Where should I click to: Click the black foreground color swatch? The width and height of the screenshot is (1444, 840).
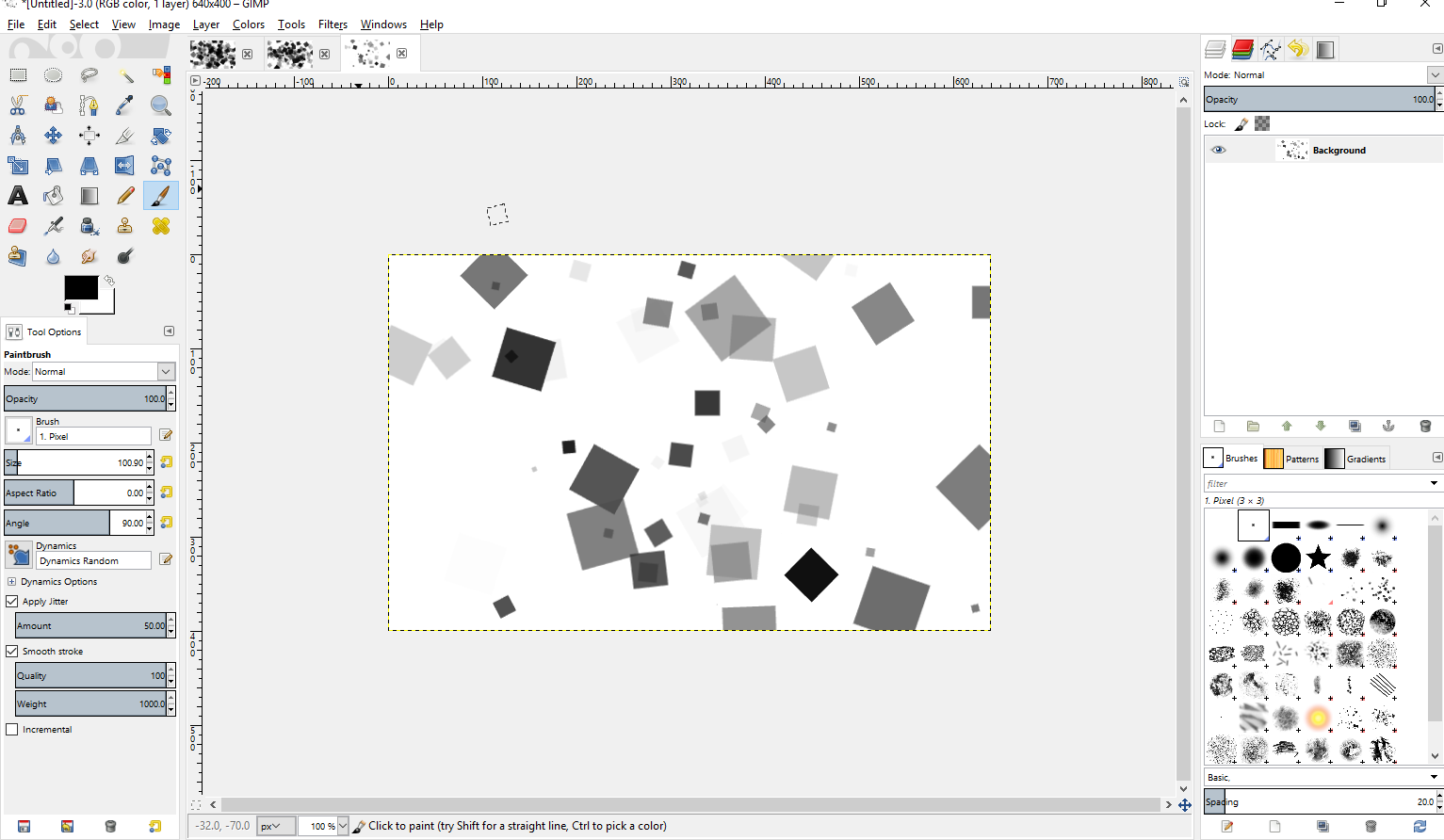click(81, 288)
